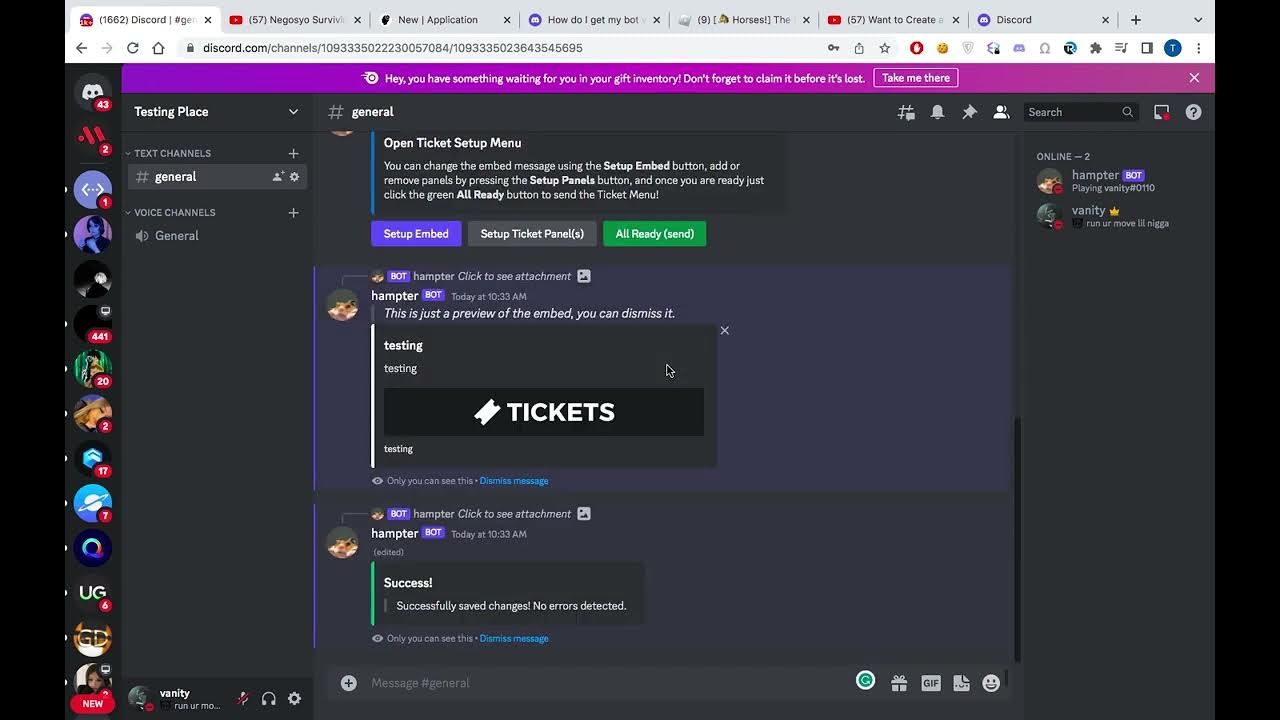Switch to the last Discord tab
Viewport: 1280px width, 720px height.
coord(1044,20)
